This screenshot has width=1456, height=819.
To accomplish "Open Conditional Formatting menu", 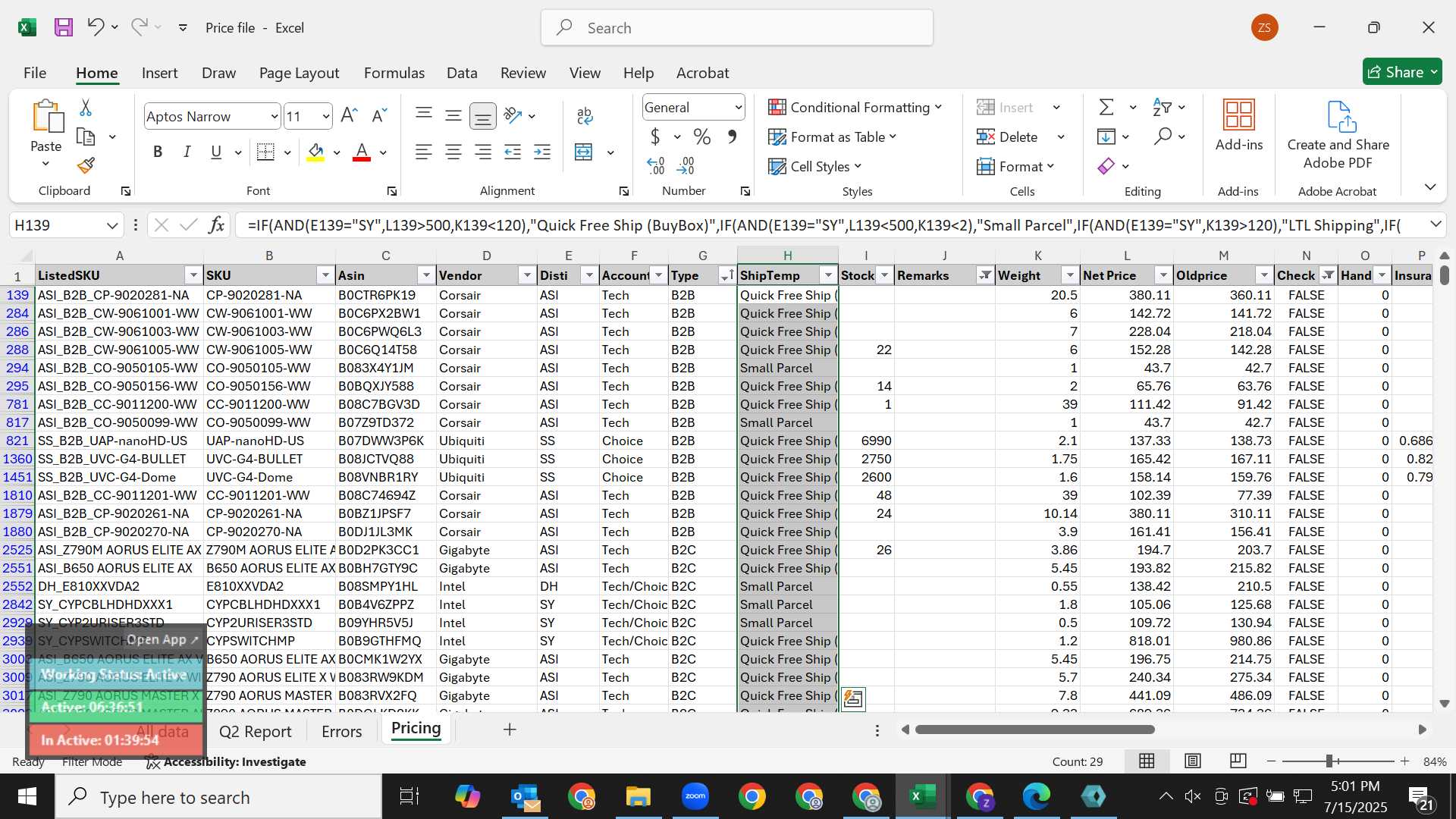I will tap(855, 108).
